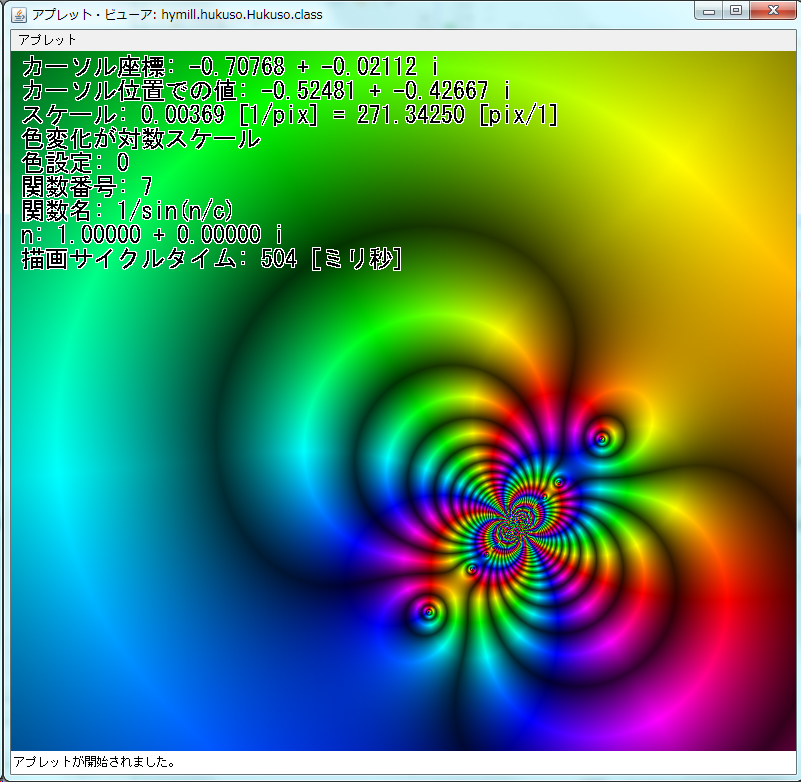Image resolution: width=801 pixels, height=782 pixels.
Task: Close the applet viewer window
Action: click(773, 11)
